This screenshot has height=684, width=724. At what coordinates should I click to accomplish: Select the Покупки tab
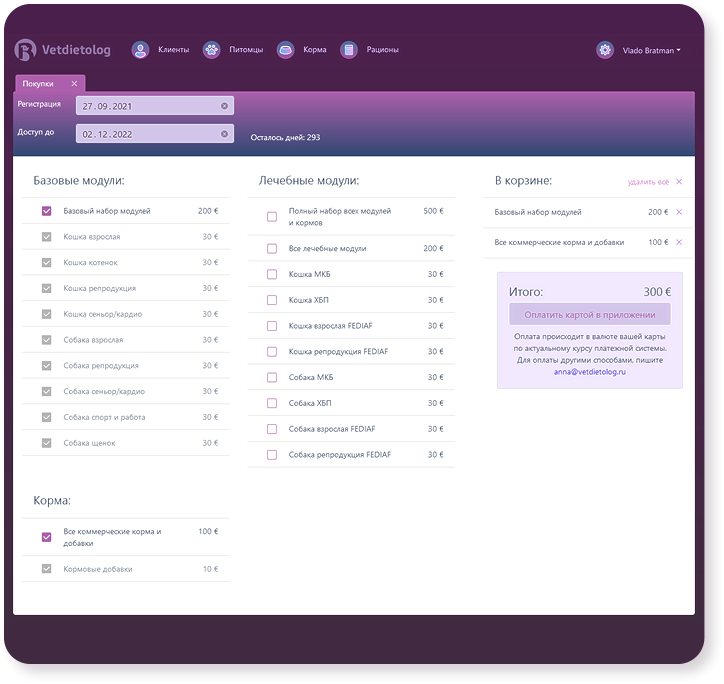click(x=39, y=84)
